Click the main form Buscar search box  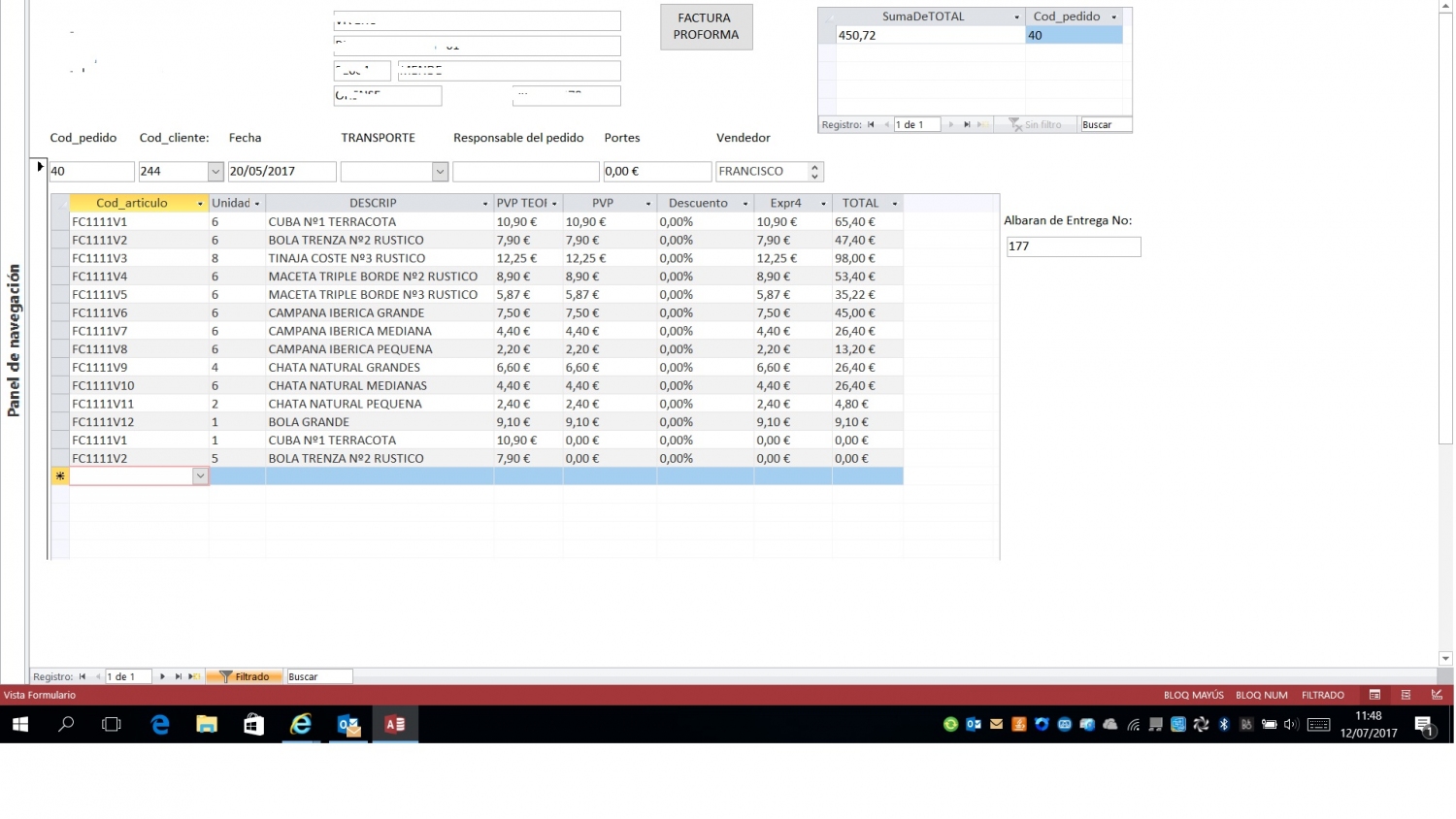point(319,676)
